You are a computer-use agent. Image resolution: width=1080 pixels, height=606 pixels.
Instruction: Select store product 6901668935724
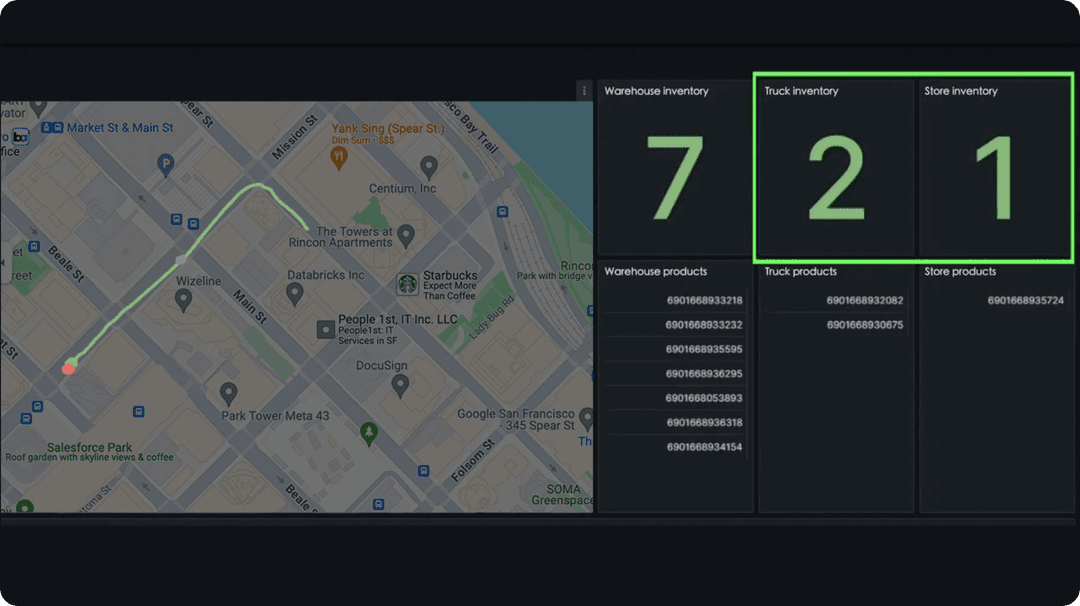click(x=1025, y=300)
